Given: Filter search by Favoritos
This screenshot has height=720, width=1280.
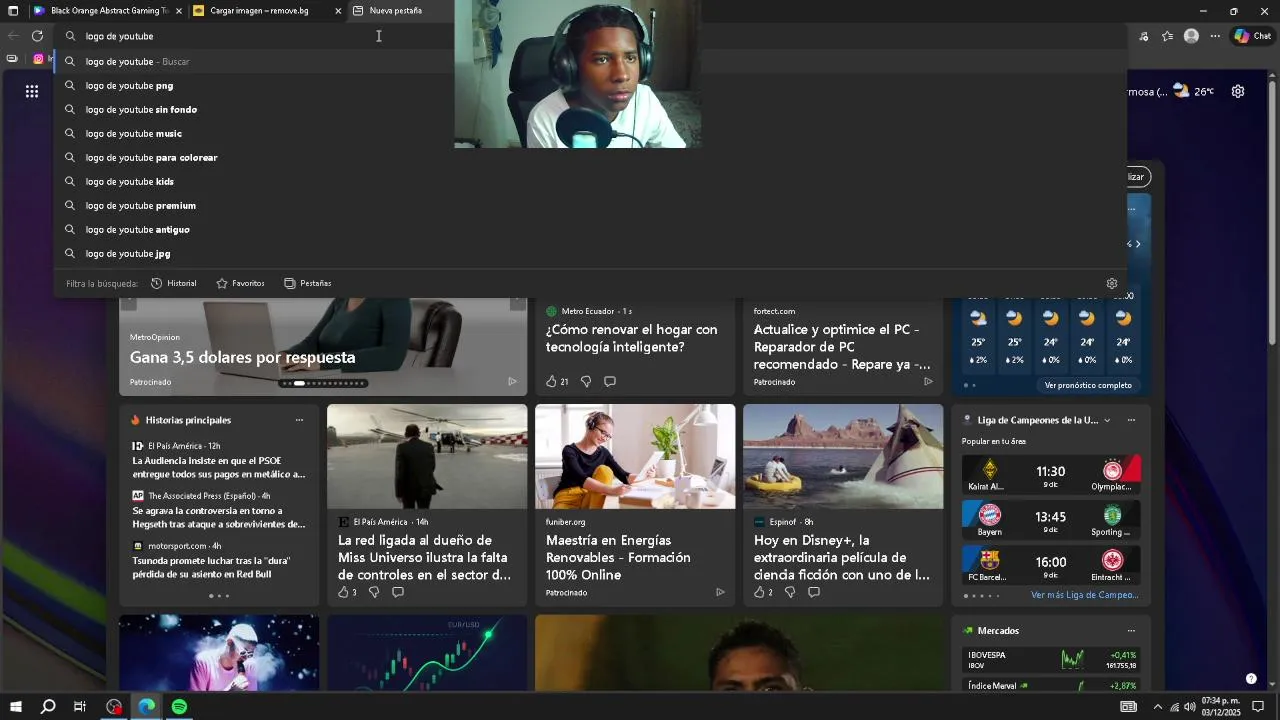Looking at the screenshot, I should [241, 283].
